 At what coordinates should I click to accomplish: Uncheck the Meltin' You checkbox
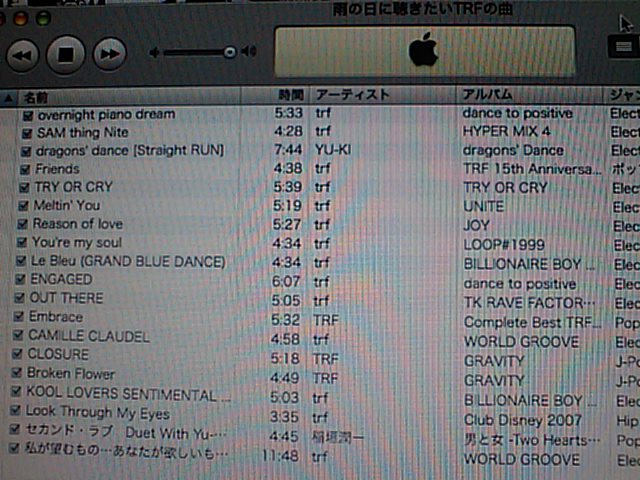coord(24,206)
